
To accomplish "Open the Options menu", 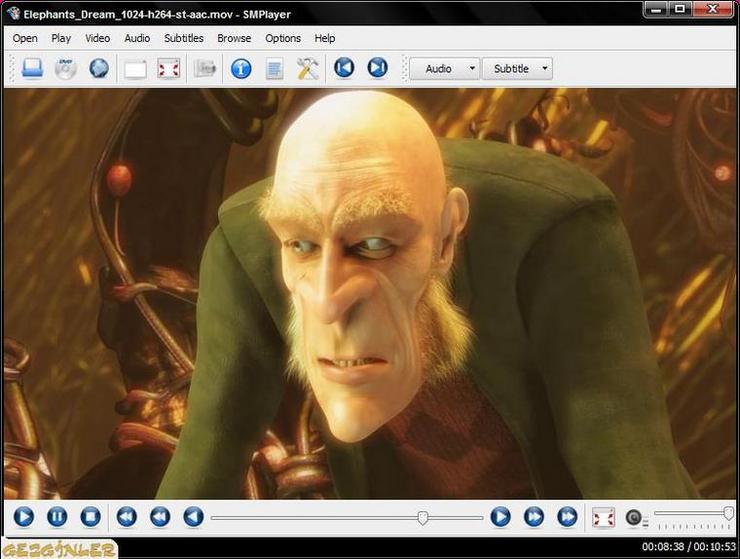I will 283,38.
